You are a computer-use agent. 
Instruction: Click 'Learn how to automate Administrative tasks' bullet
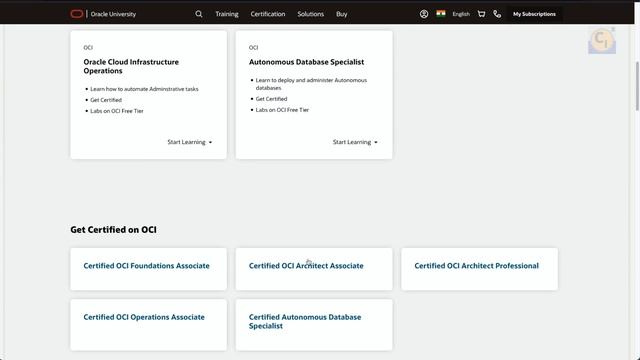[144, 89]
